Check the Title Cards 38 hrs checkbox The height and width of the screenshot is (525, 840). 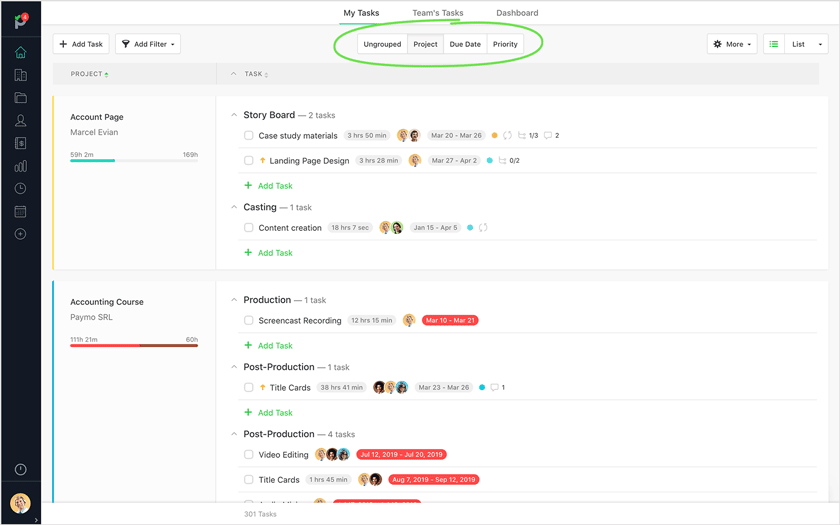click(249, 387)
